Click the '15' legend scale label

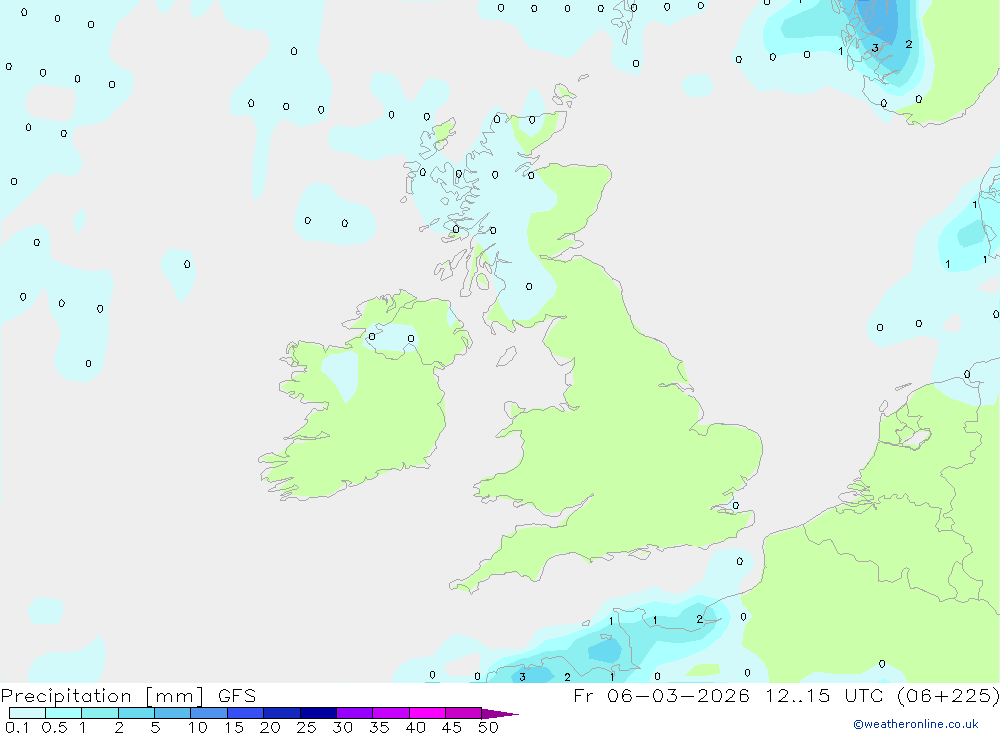tap(234, 727)
